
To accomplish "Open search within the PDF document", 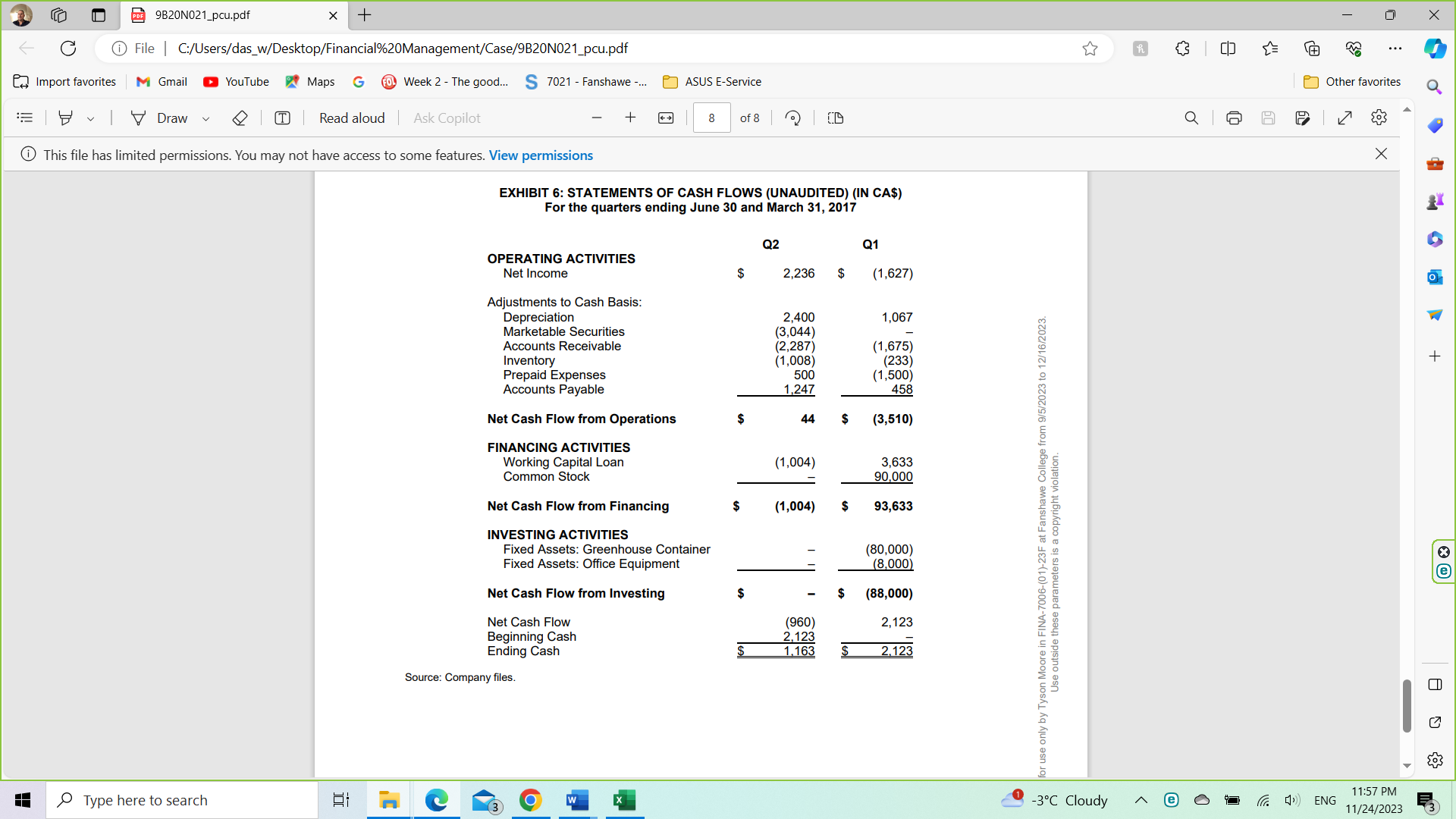I will (1191, 118).
